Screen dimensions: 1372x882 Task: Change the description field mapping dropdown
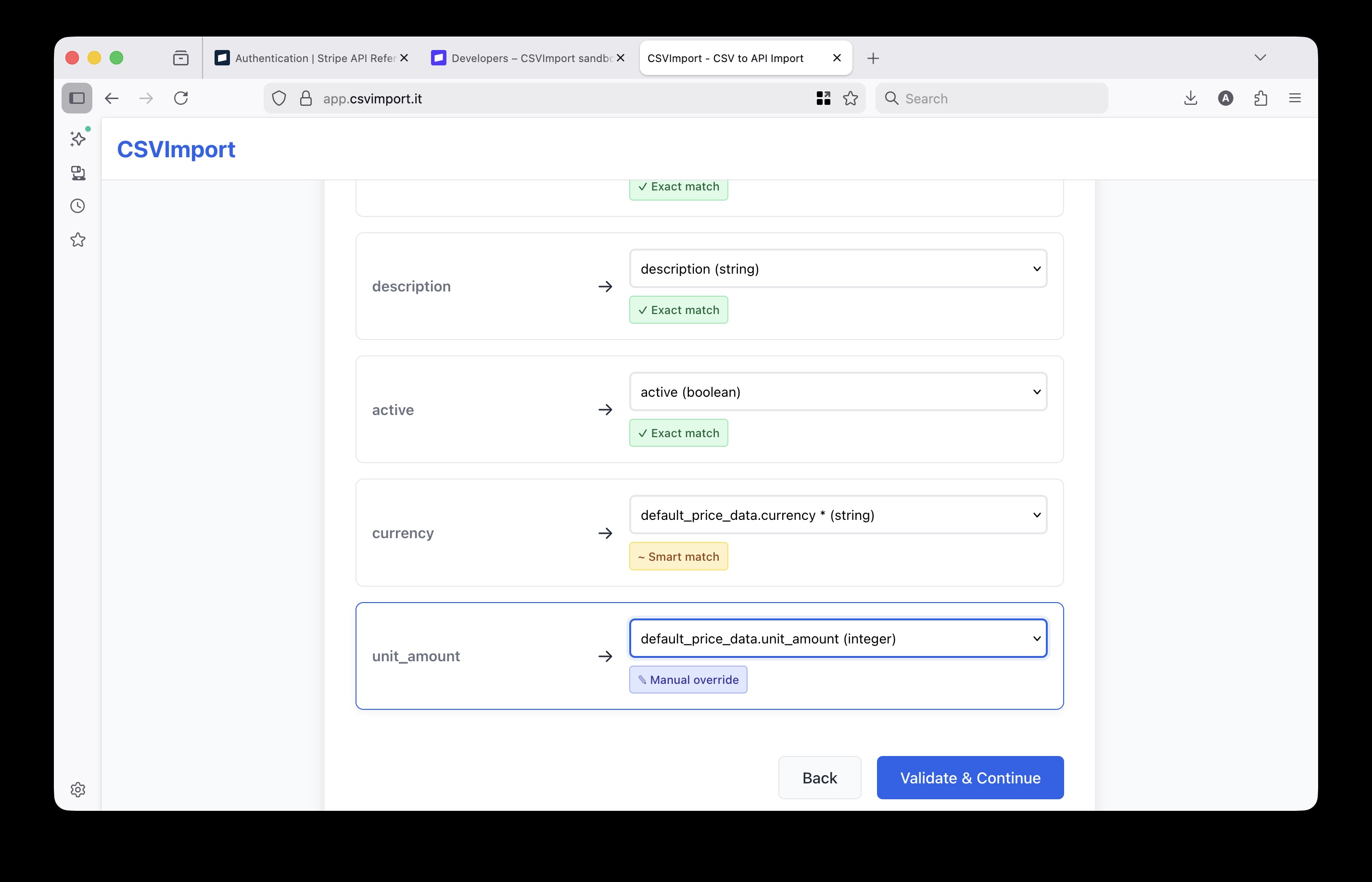click(x=837, y=268)
